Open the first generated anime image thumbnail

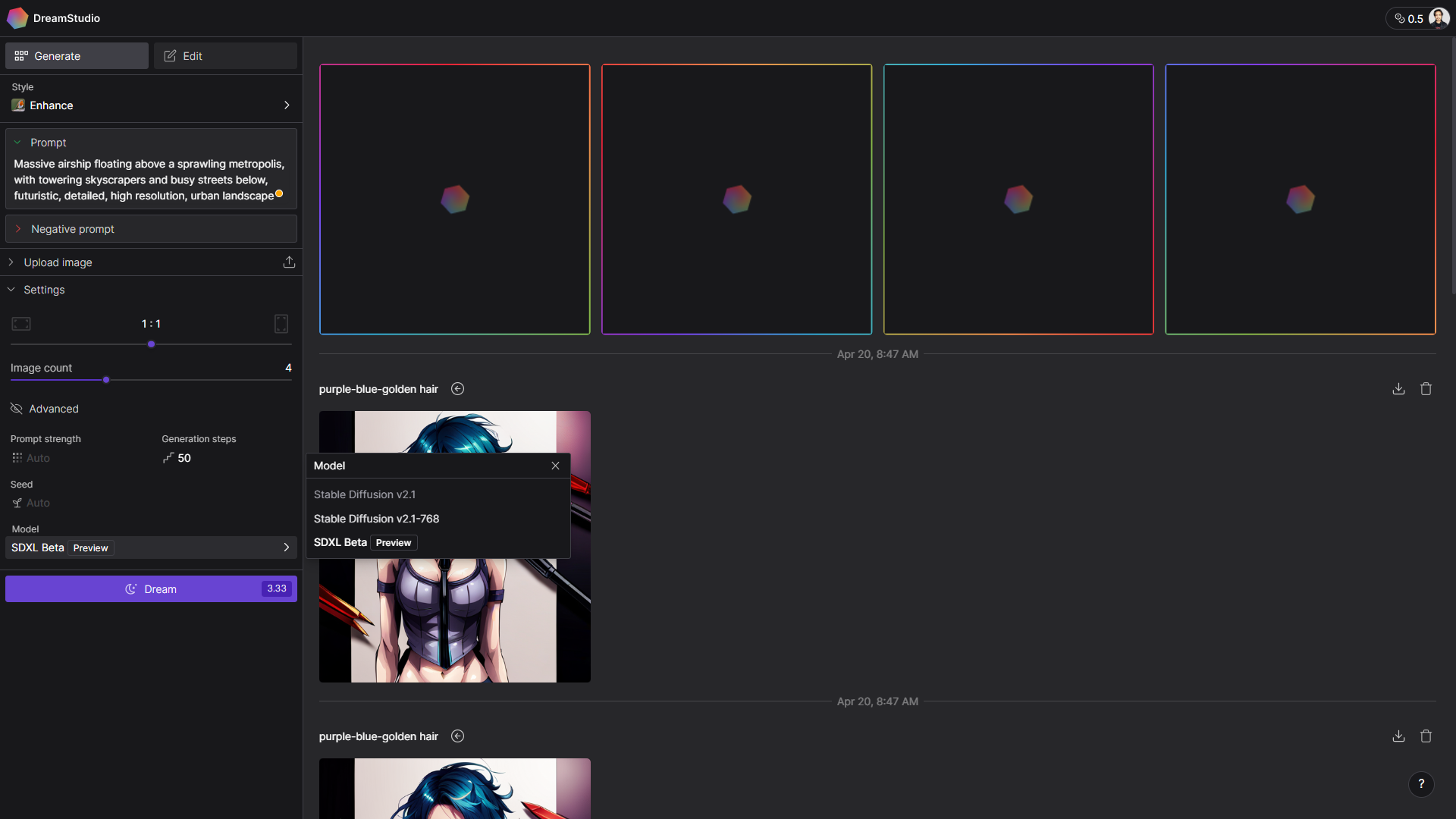[454, 547]
